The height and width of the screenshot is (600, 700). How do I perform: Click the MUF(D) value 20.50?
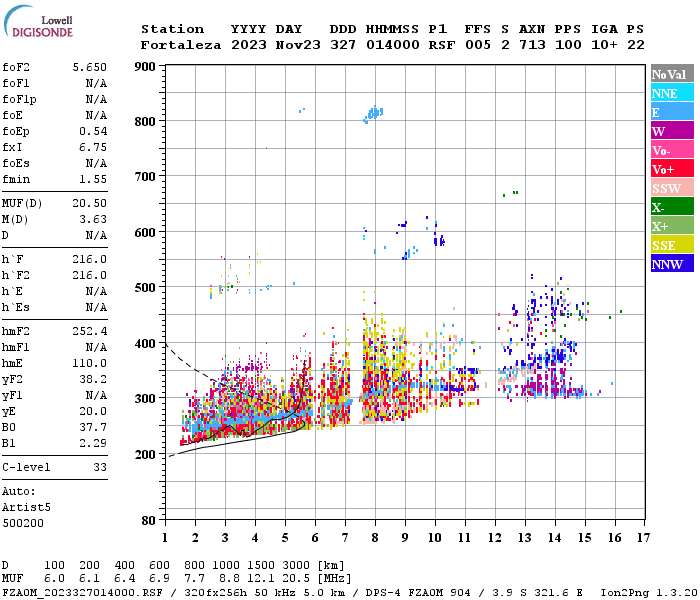pyautogui.click(x=90, y=203)
